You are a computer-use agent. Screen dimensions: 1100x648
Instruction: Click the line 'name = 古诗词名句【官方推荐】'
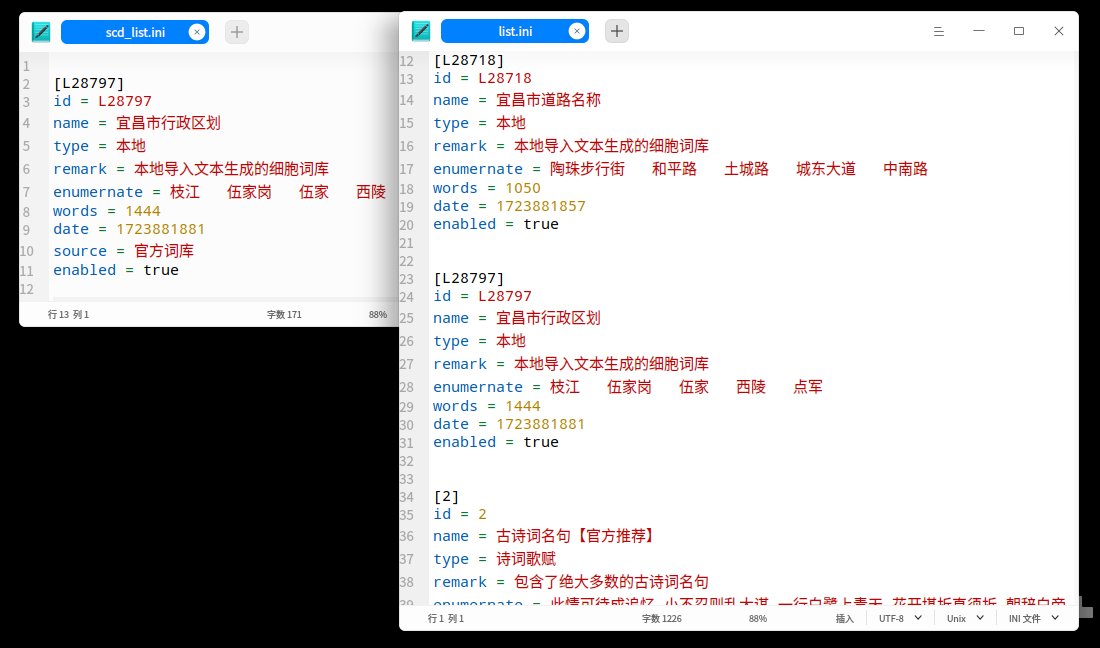[x=544, y=536]
